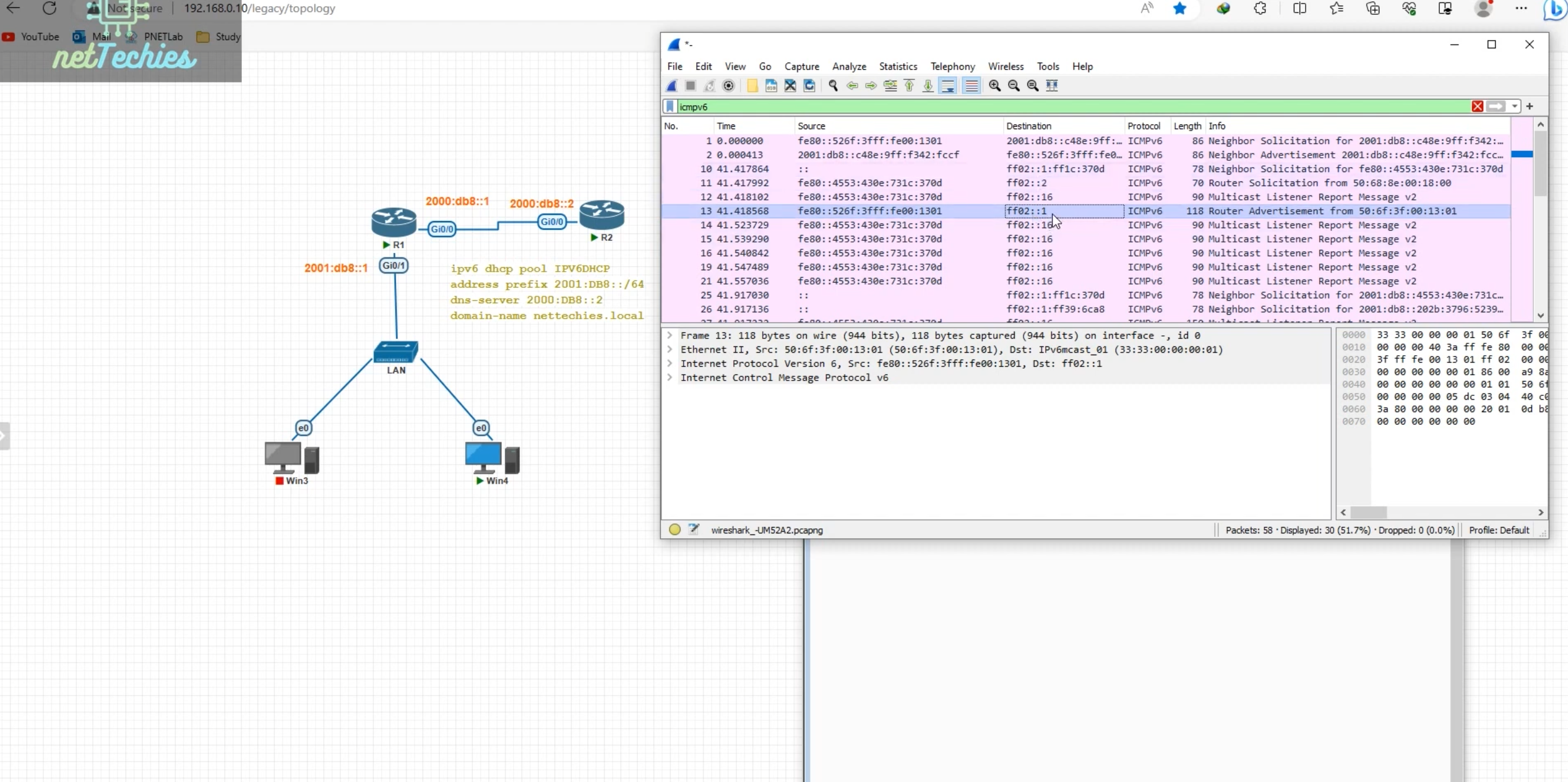Image resolution: width=1568 pixels, height=782 pixels.
Task: Expand Internet Control Message Protocol v6 row
Action: (670, 377)
